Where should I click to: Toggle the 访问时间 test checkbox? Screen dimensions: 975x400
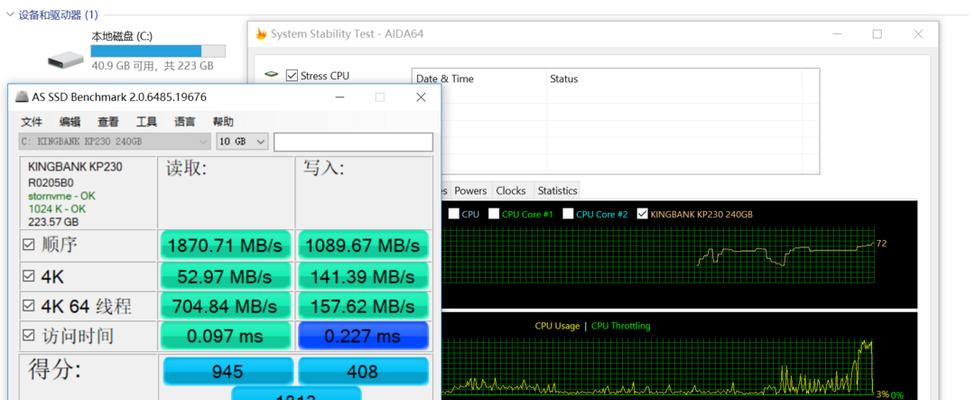click(x=29, y=336)
